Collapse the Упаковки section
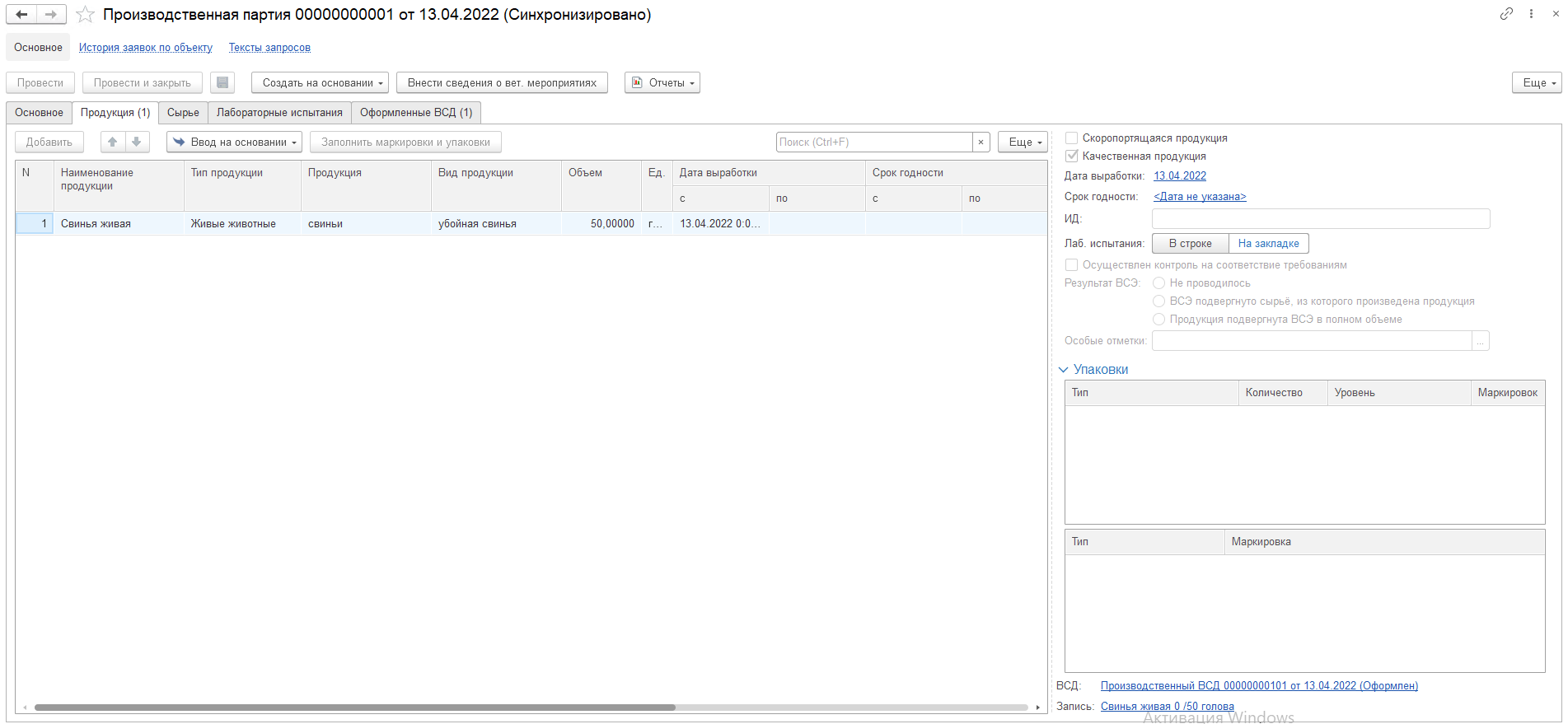Screen dimensions: 1568x724 pos(1064,370)
